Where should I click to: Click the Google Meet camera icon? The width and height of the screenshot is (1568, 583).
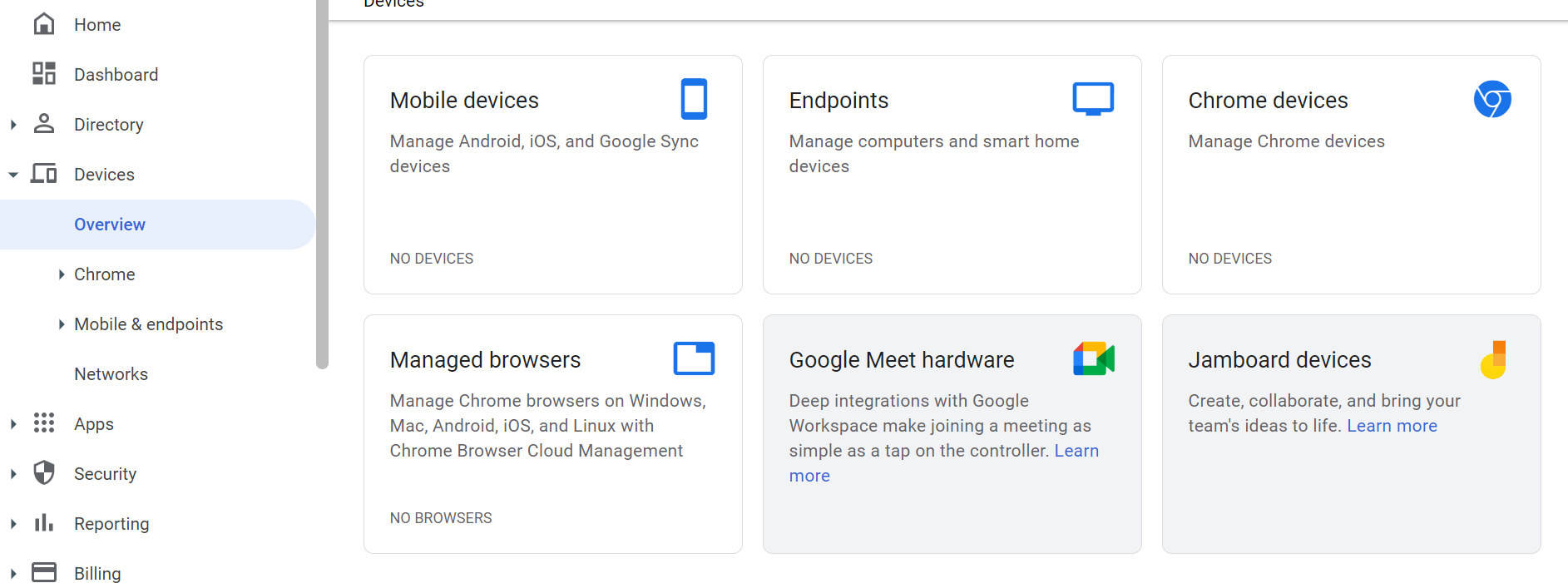[1093, 358]
